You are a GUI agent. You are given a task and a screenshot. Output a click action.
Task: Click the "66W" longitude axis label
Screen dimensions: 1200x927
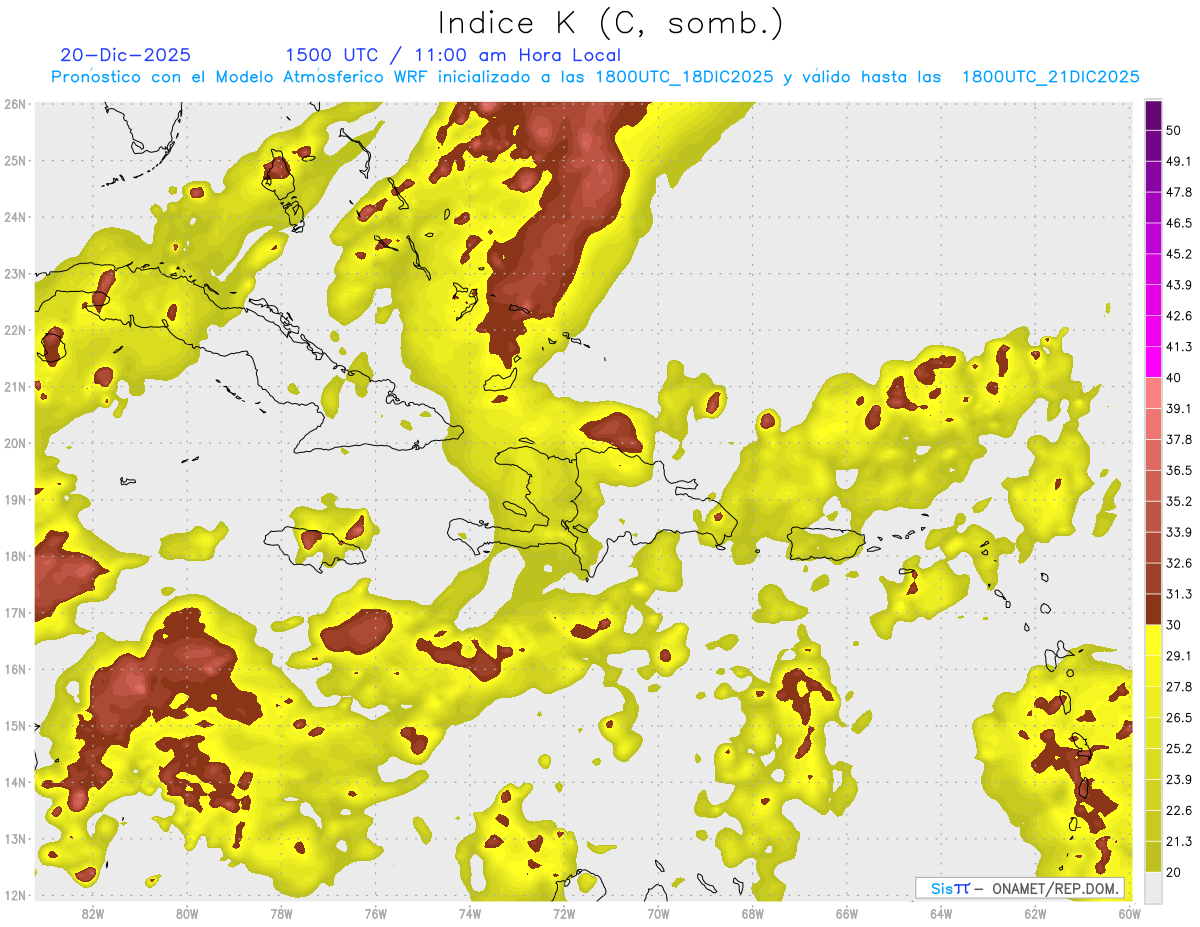pos(847,913)
